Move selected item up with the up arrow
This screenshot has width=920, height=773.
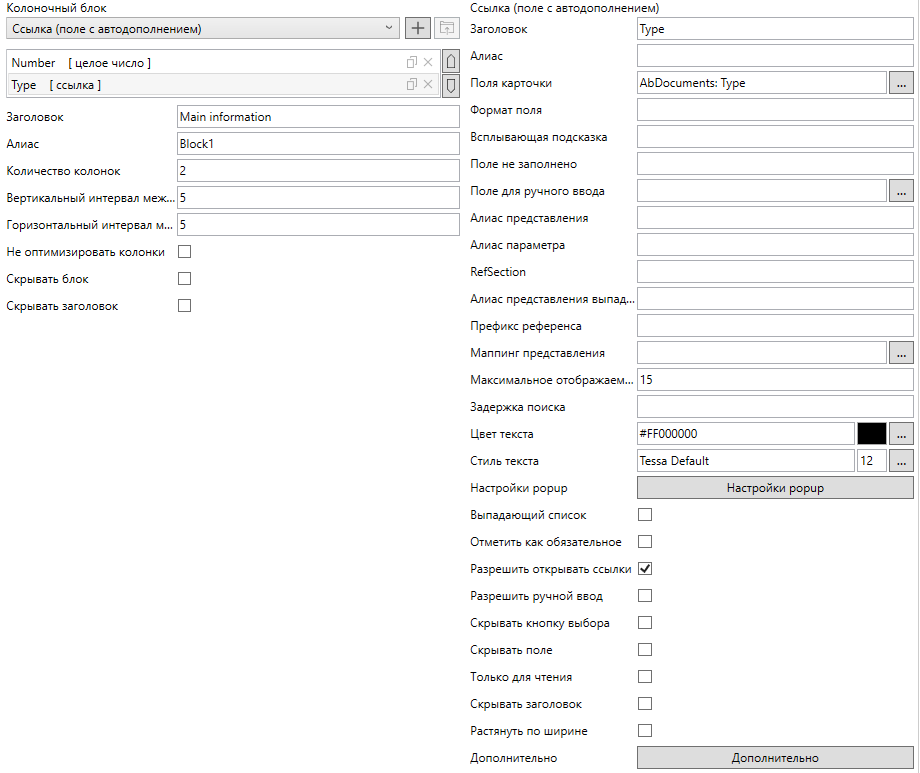tap(450, 62)
